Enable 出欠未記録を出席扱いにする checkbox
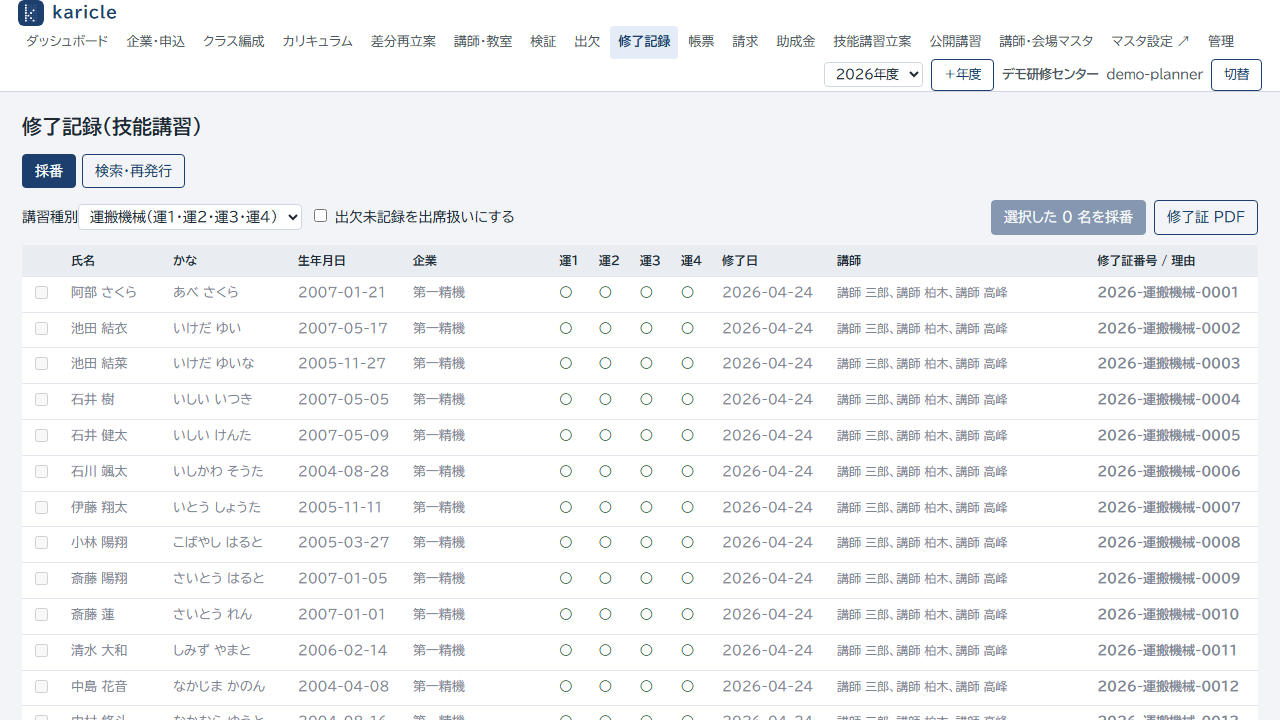Viewport: 1280px width, 720px height. tap(321, 216)
